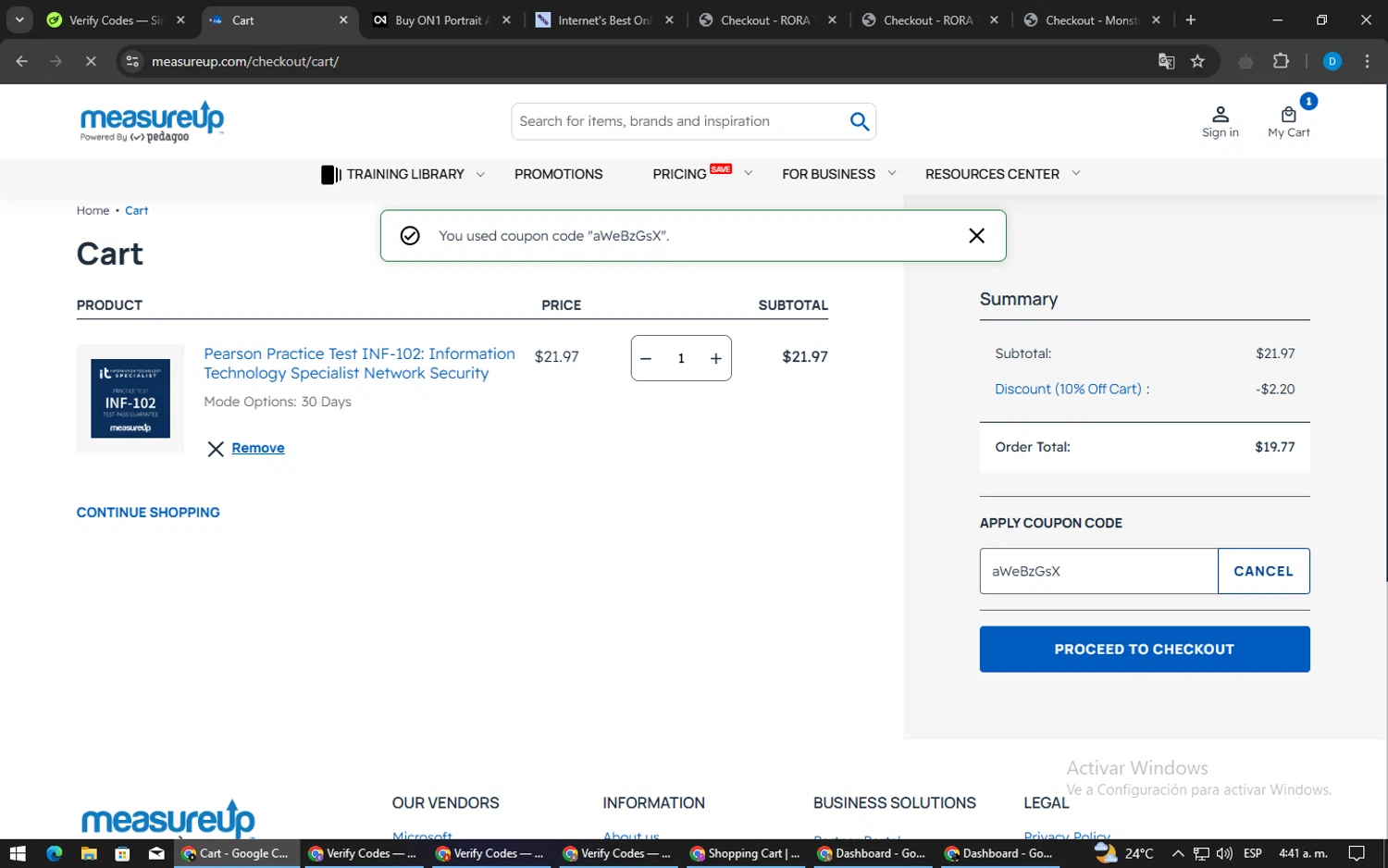Click the quantity value field

[x=681, y=359]
